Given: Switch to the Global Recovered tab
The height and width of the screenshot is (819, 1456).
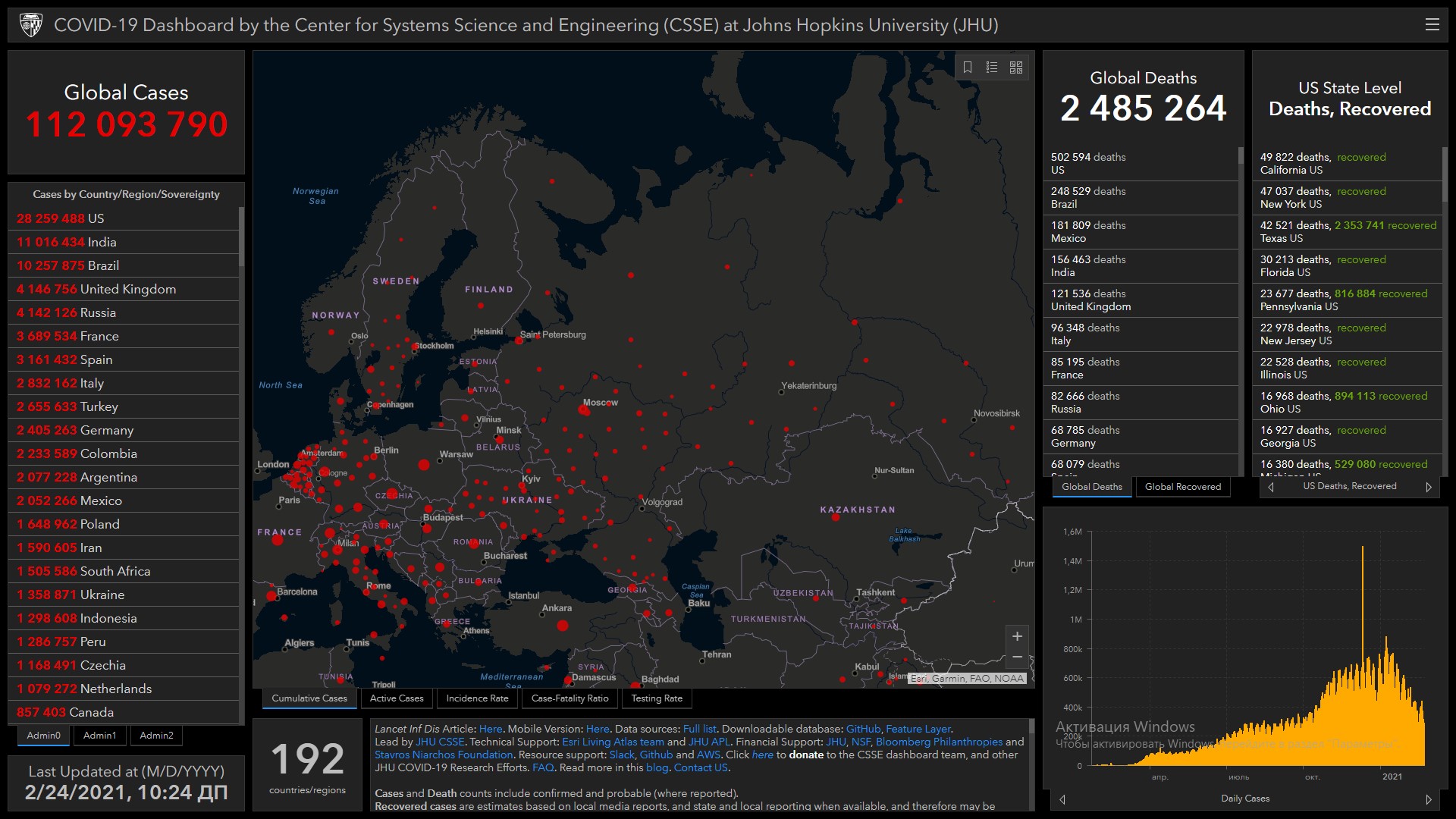Looking at the screenshot, I should coord(1182,487).
